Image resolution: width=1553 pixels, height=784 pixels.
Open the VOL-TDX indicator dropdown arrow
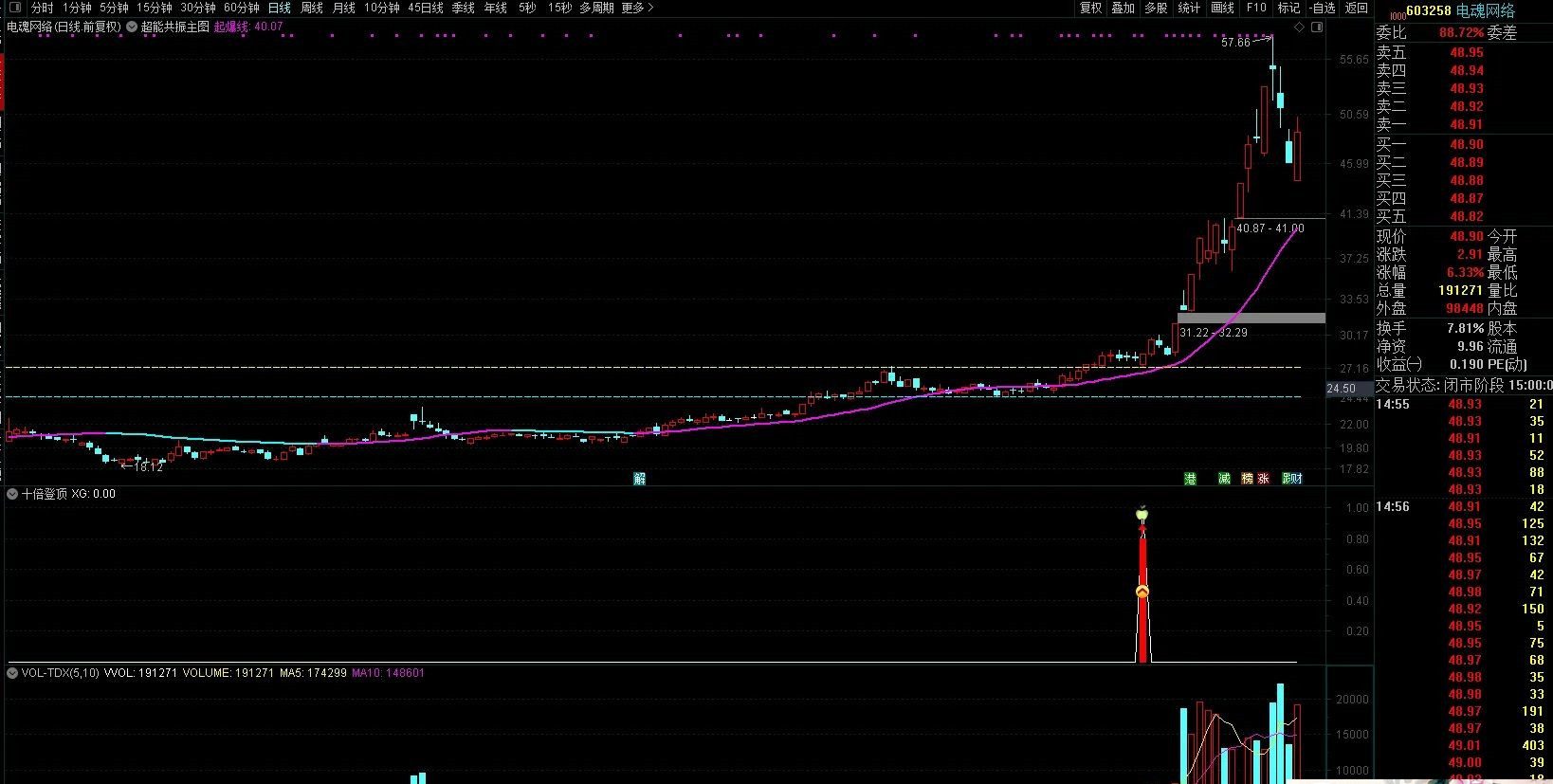[12, 673]
